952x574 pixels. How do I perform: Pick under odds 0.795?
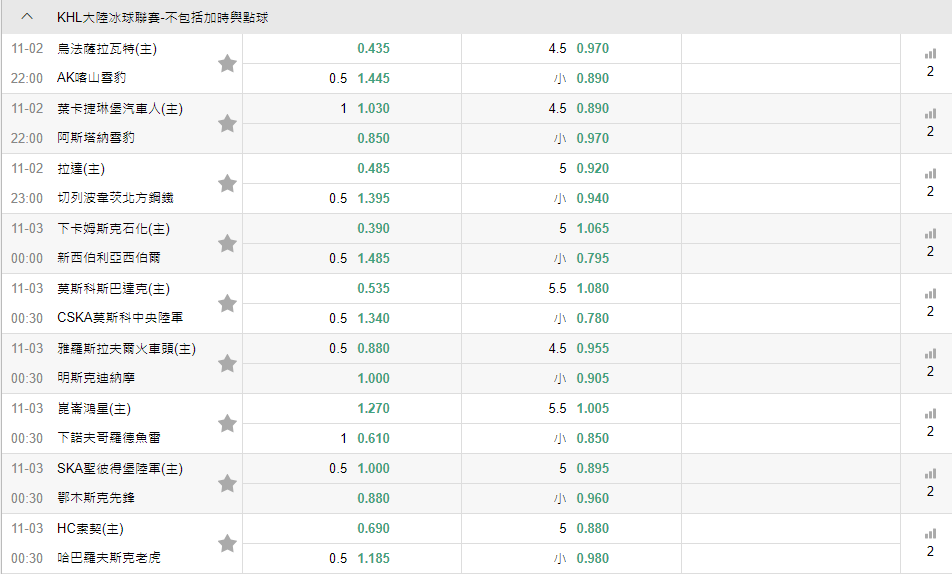[593, 259]
